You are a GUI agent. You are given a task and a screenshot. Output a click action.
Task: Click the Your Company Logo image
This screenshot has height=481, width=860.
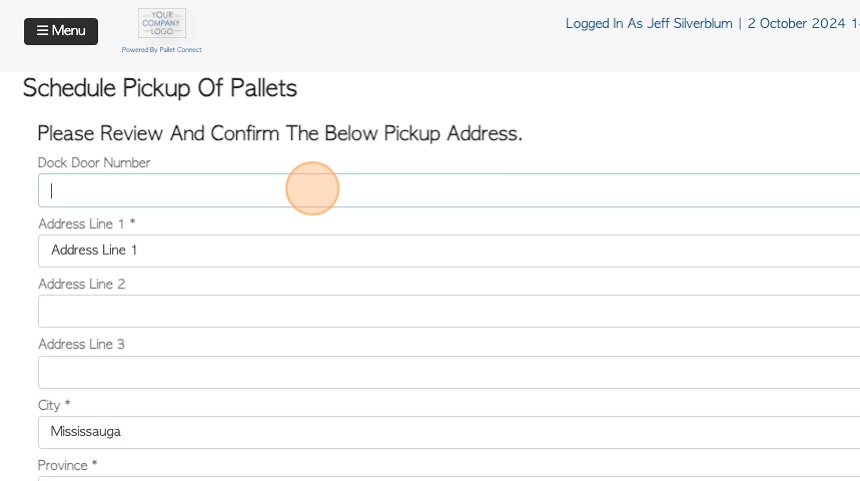(162, 23)
